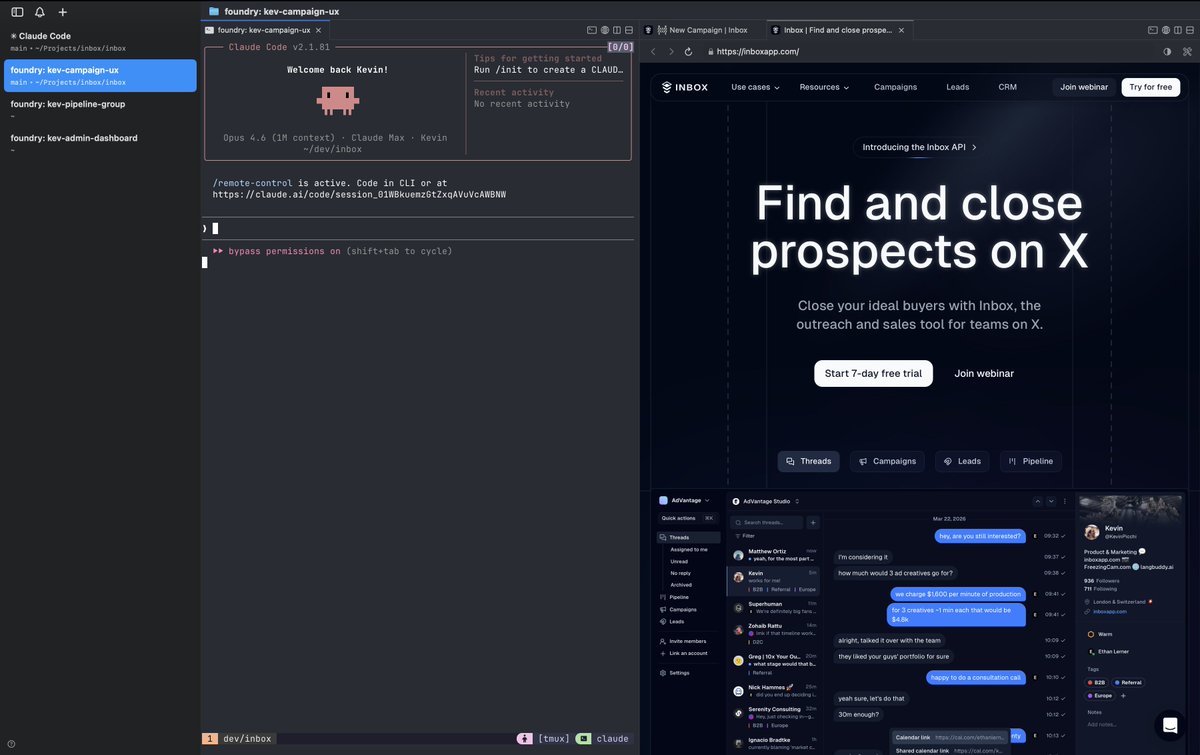Select Leads feature tab below hero
1200x755 pixels.
[962, 461]
